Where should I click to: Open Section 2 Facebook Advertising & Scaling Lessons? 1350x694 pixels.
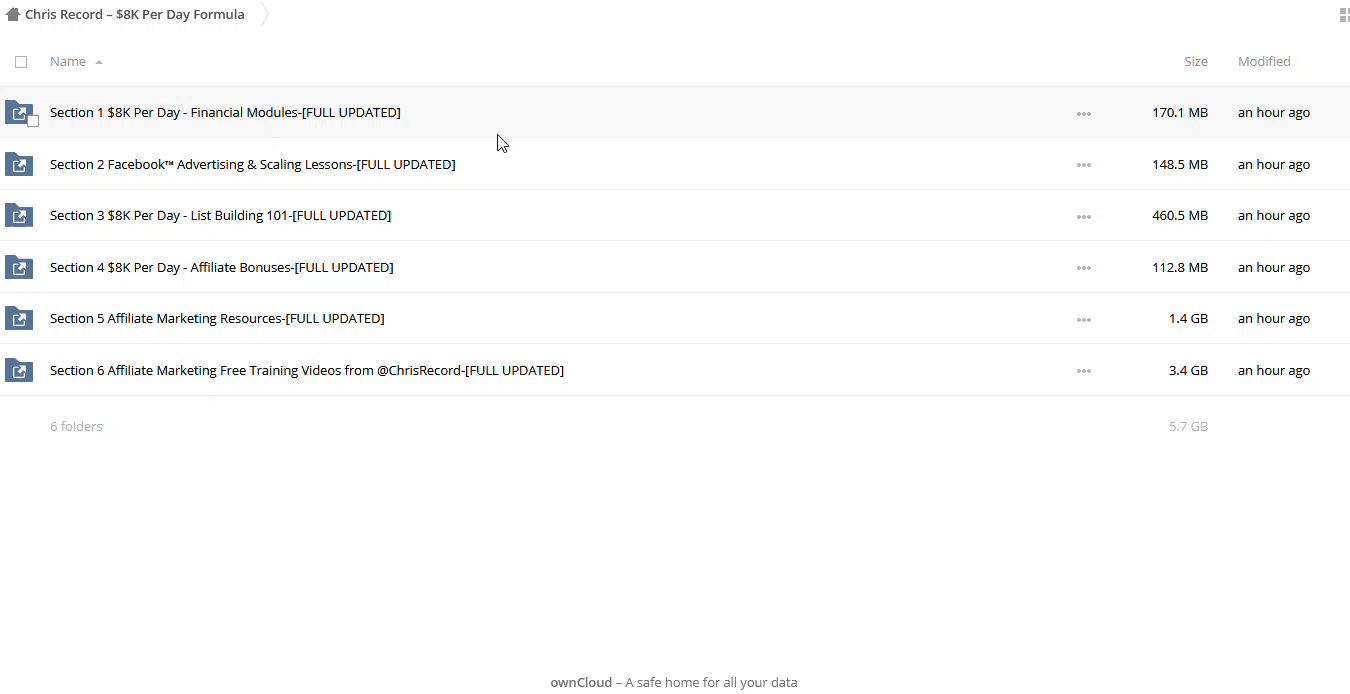tap(252, 164)
